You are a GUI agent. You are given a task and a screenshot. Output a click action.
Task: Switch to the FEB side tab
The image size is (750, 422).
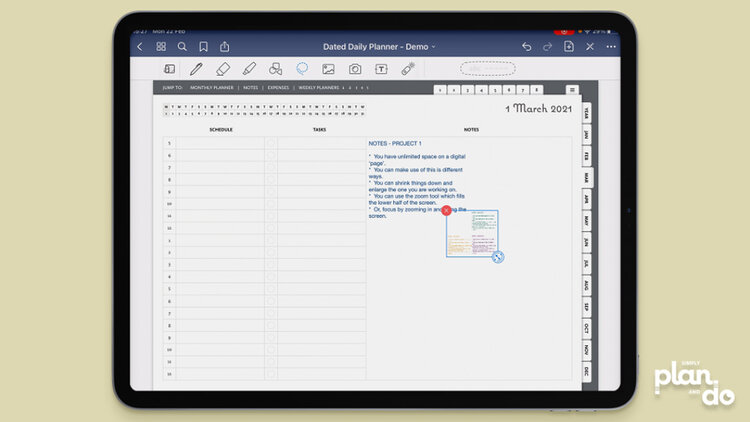point(586,156)
